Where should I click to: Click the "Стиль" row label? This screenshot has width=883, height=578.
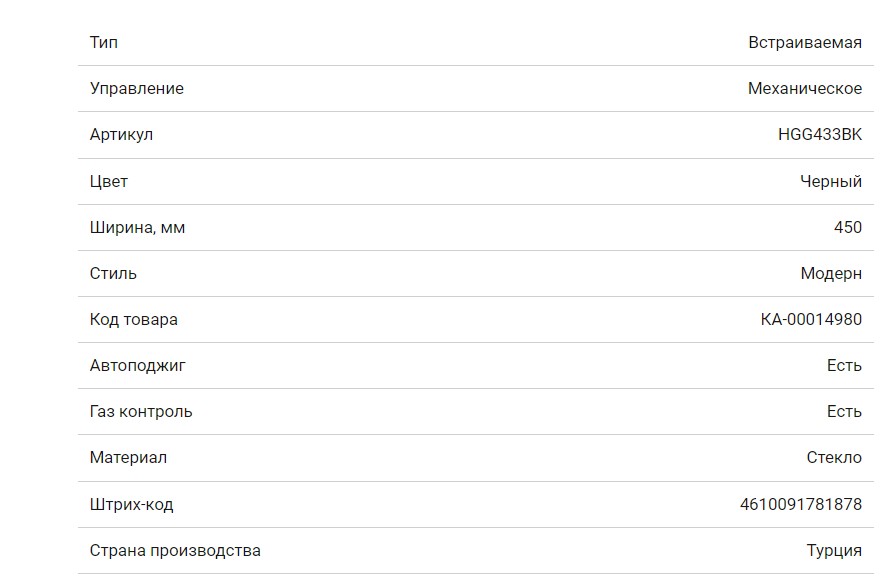pyautogui.click(x=113, y=274)
